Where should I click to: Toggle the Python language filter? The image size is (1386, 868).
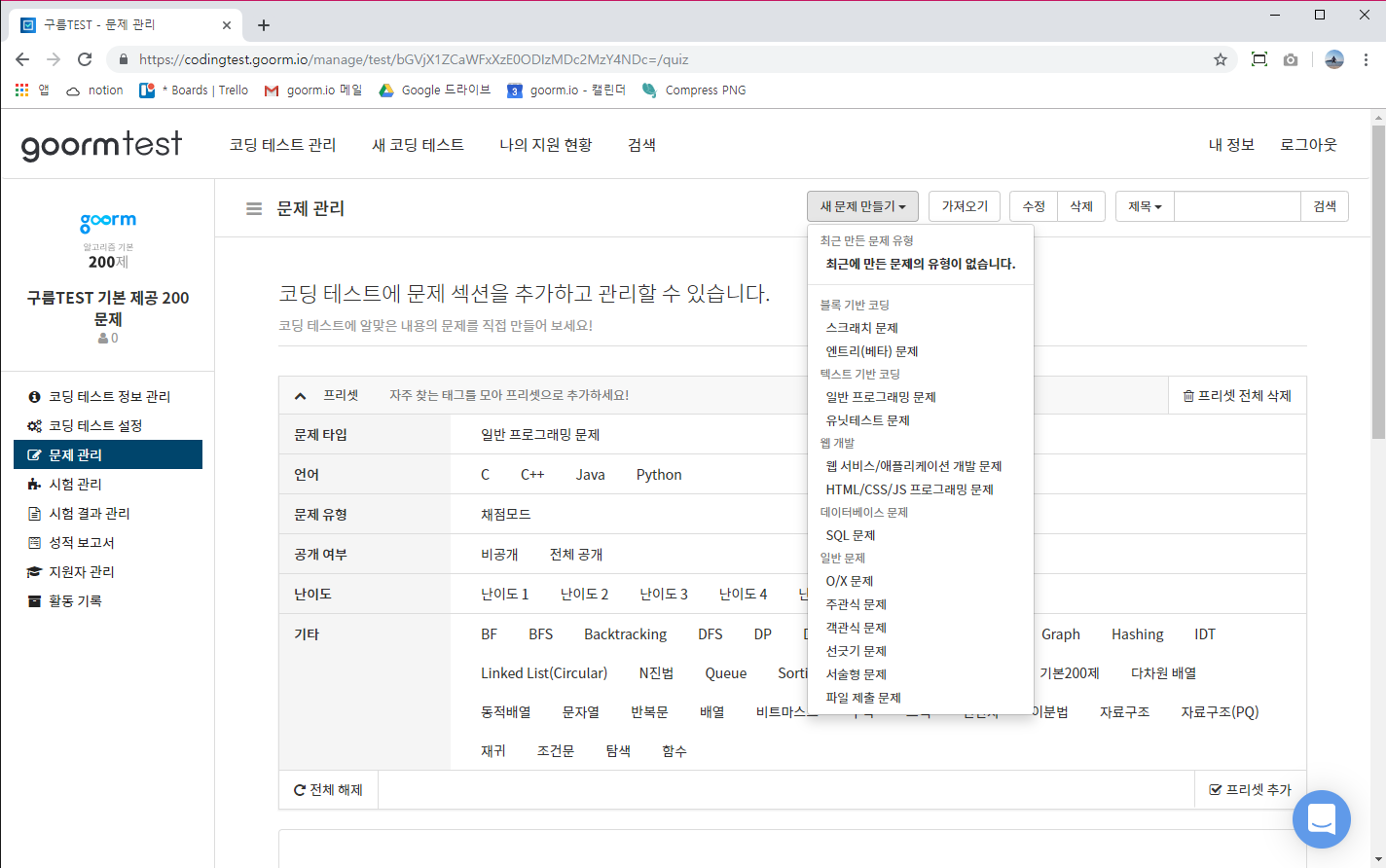click(x=659, y=474)
